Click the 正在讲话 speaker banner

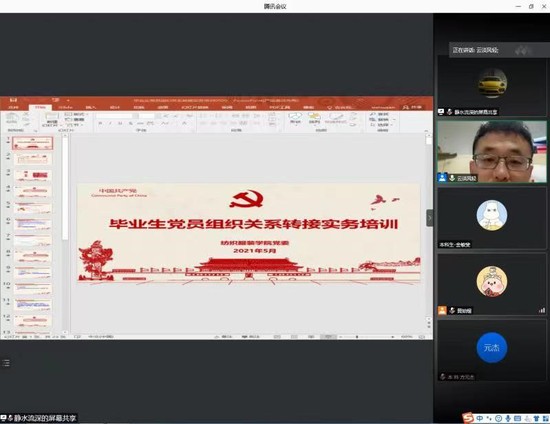499,50
